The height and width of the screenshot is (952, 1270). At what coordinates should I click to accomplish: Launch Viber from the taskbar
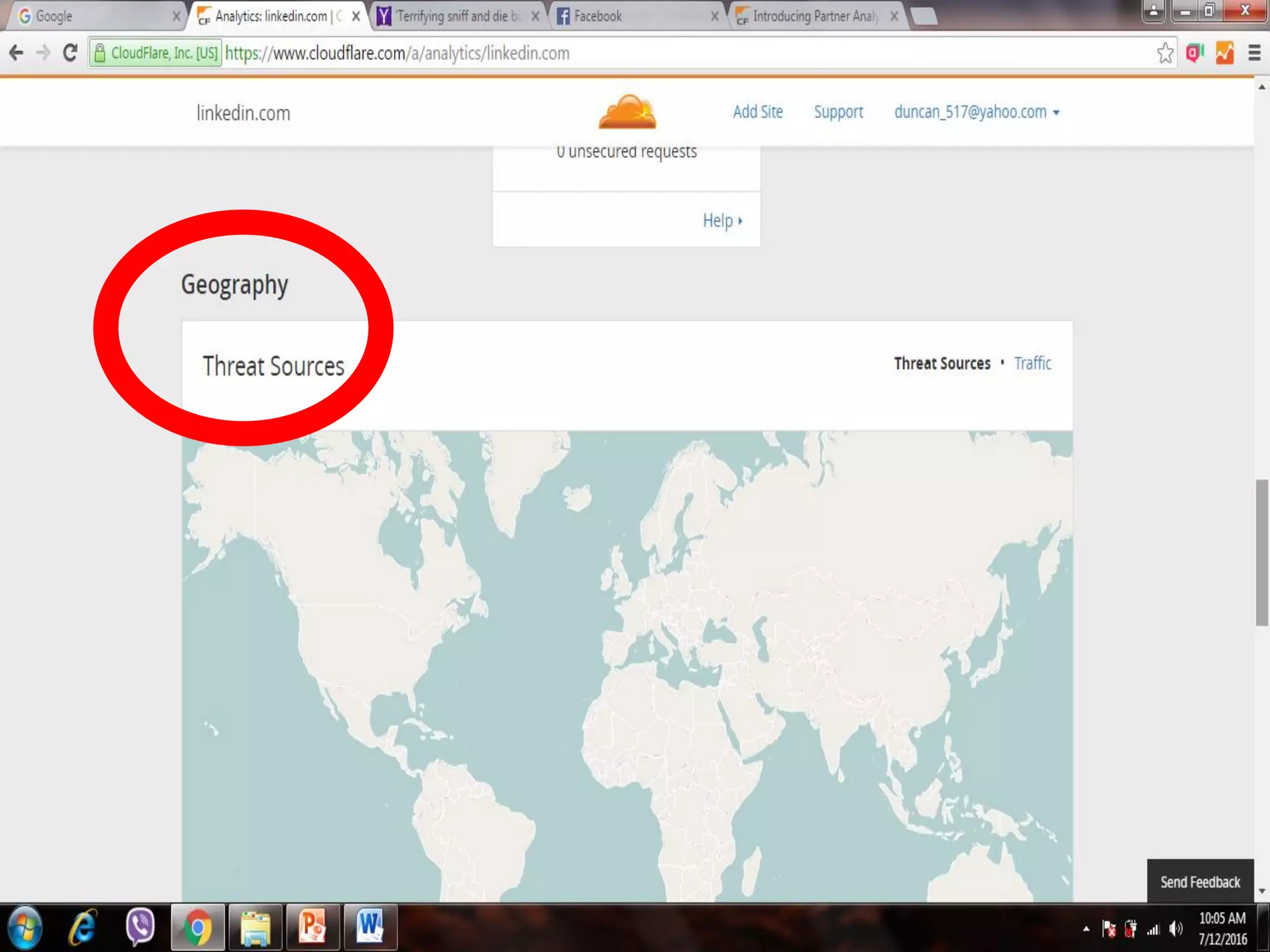(140, 928)
